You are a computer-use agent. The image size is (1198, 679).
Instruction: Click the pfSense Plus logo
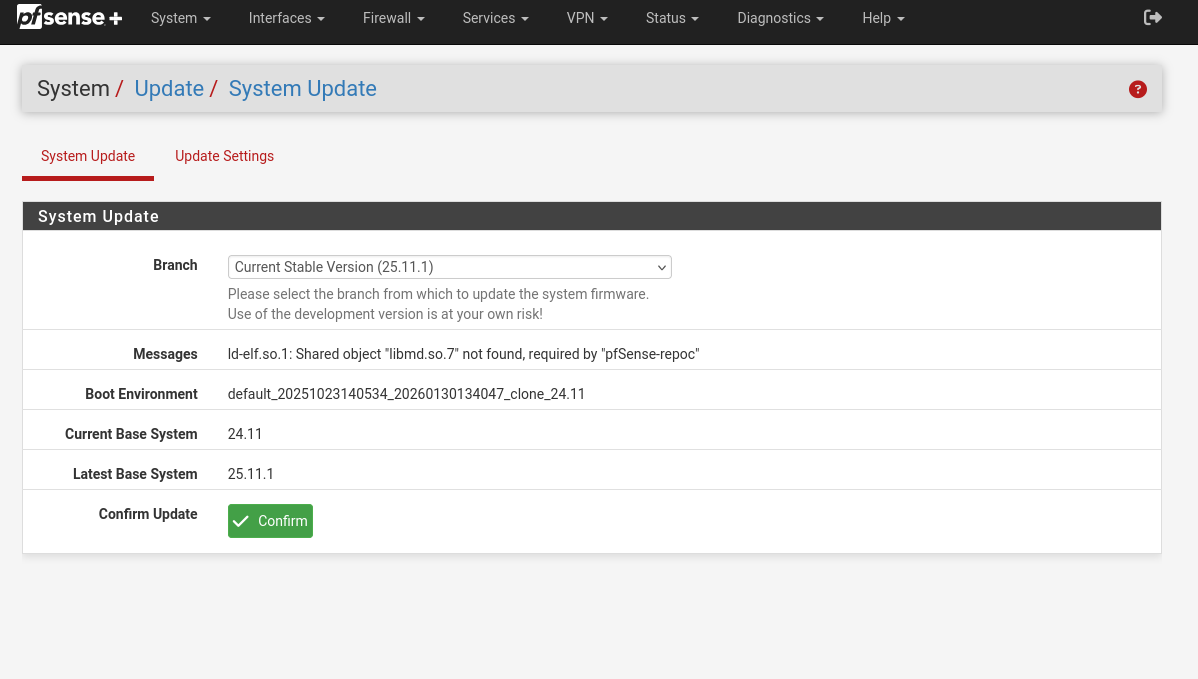click(x=69, y=18)
